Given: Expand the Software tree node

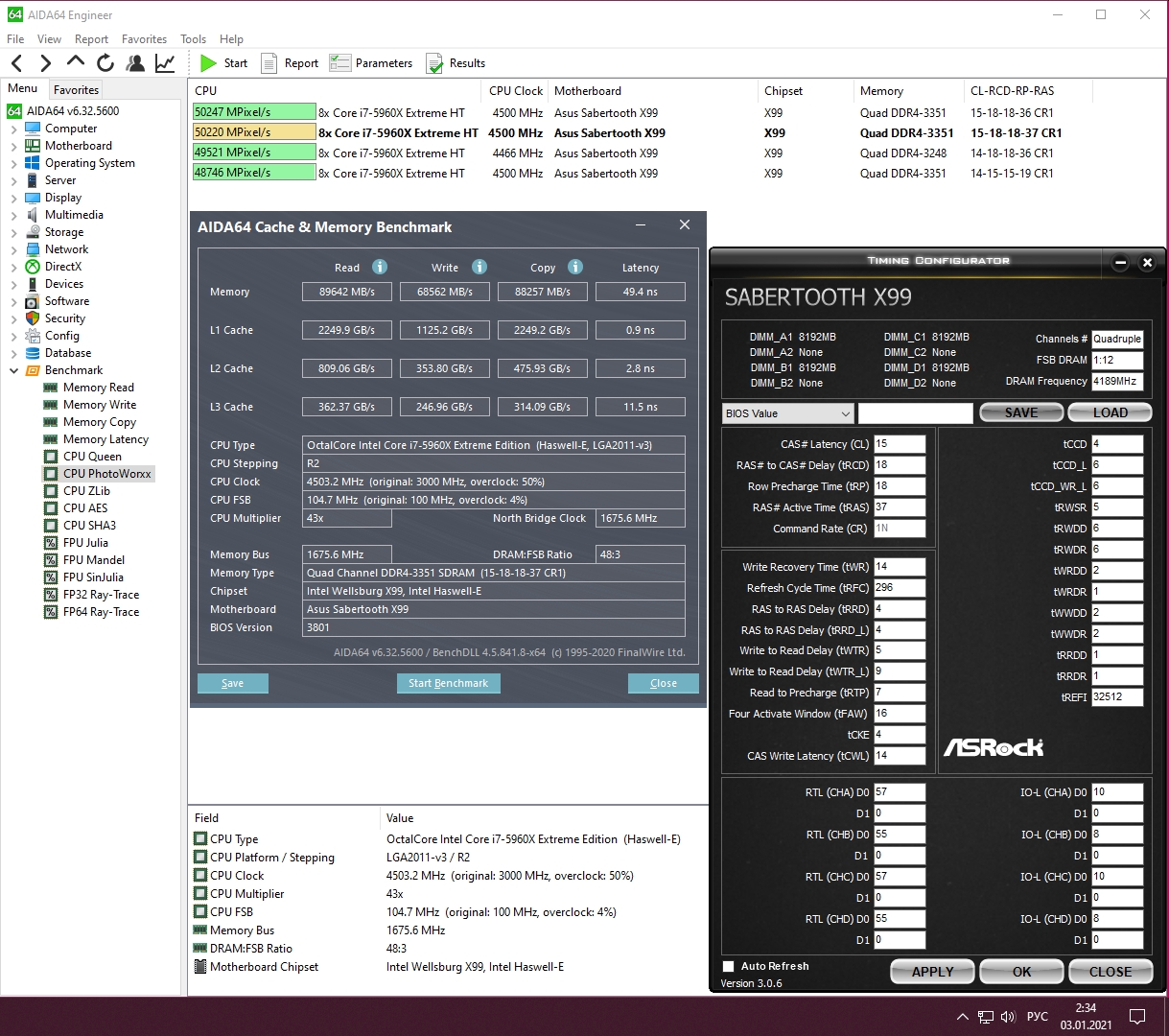Looking at the screenshot, I should point(13,301).
